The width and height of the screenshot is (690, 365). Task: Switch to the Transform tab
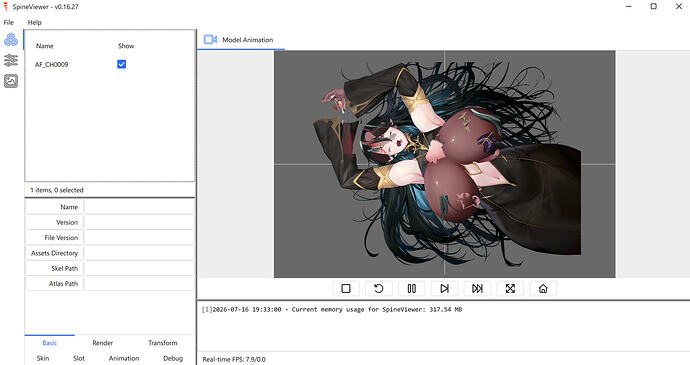(163, 343)
